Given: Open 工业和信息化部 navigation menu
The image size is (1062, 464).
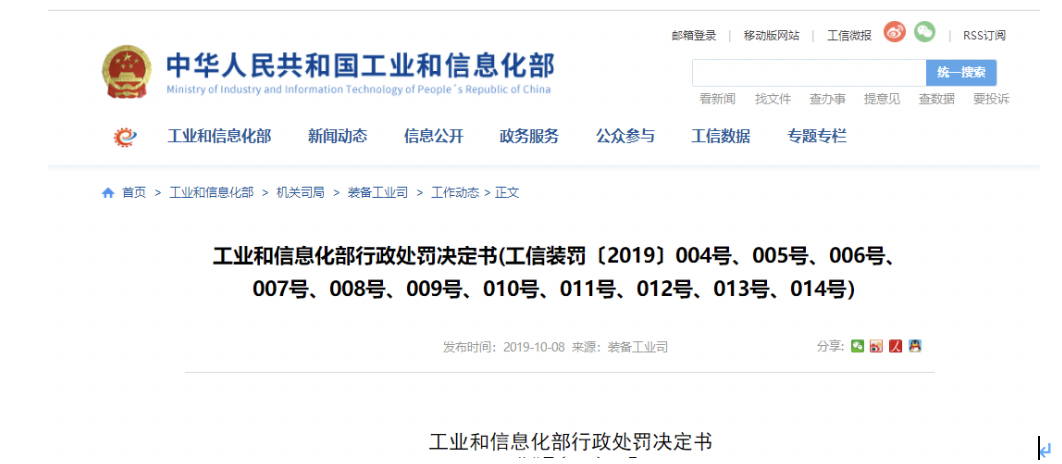Looking at the screenshot, I should (219, 137).
